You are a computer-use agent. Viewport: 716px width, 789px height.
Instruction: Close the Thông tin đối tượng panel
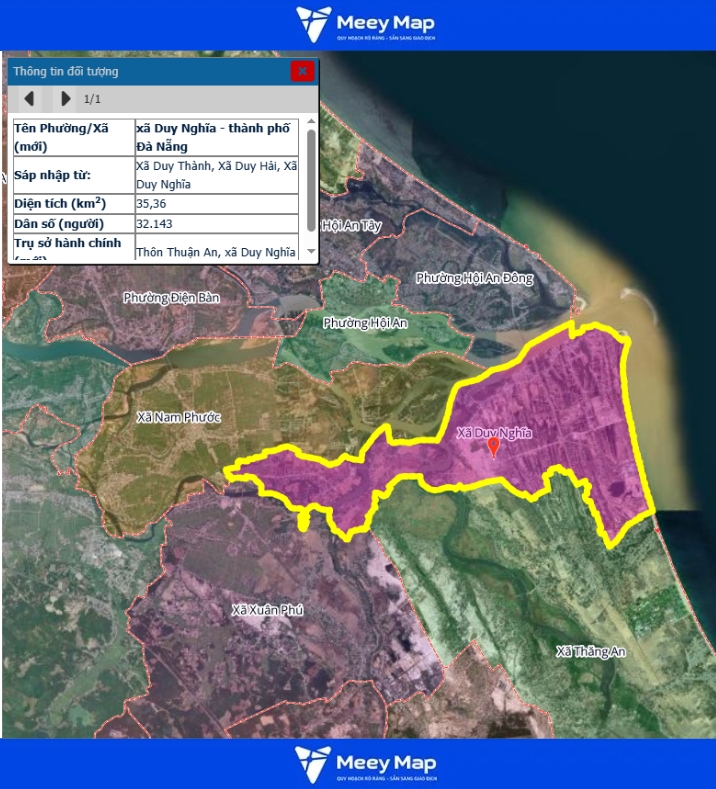(x=302, y=71)
